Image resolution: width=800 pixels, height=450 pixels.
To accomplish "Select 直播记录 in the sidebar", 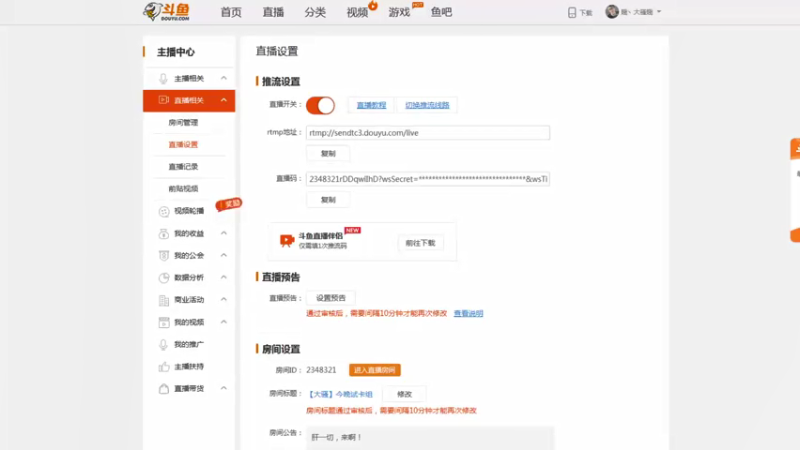I will [x=183, y=167].
